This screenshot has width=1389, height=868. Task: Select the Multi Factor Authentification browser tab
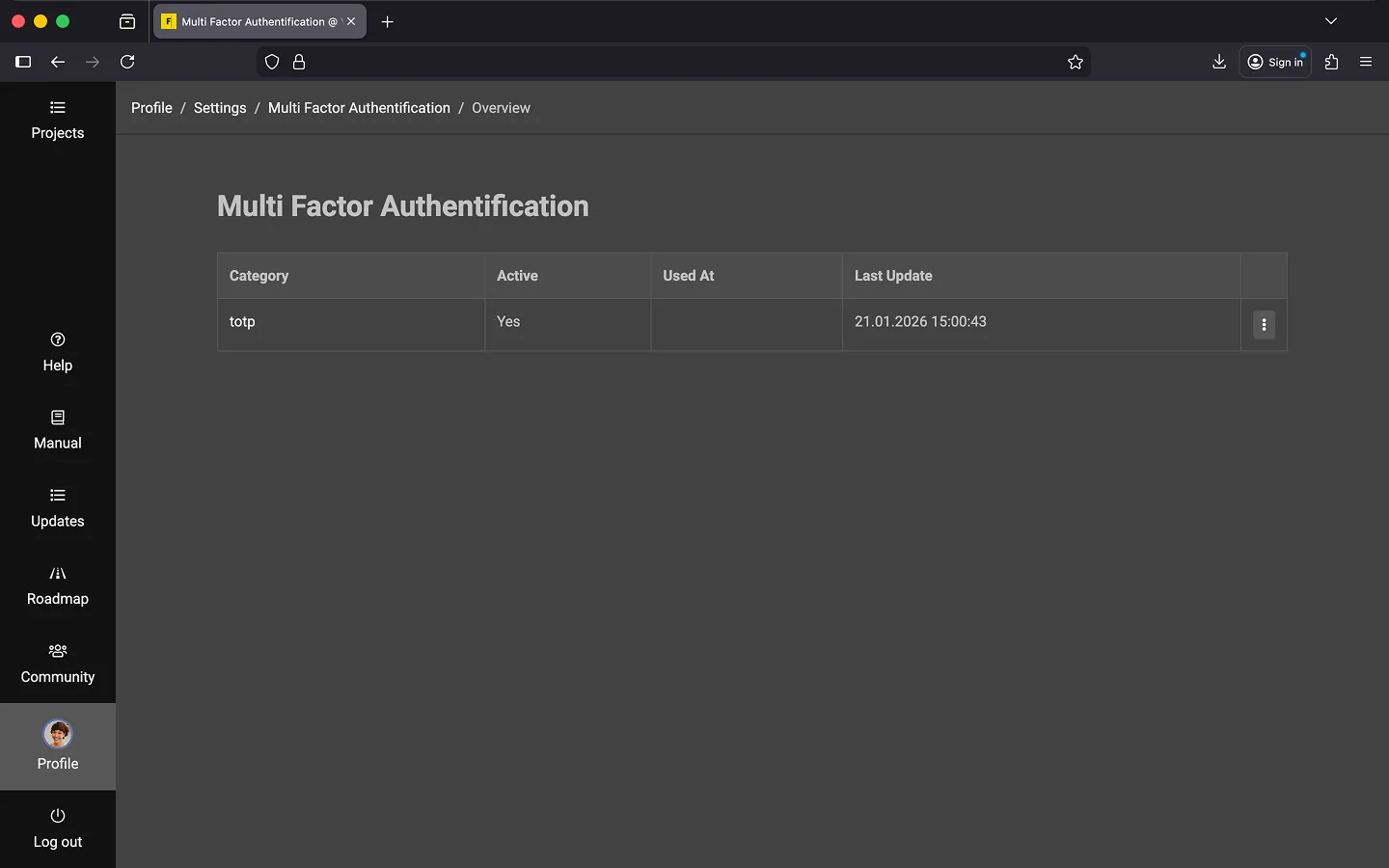pyautogui.click(x=253, y=21)
